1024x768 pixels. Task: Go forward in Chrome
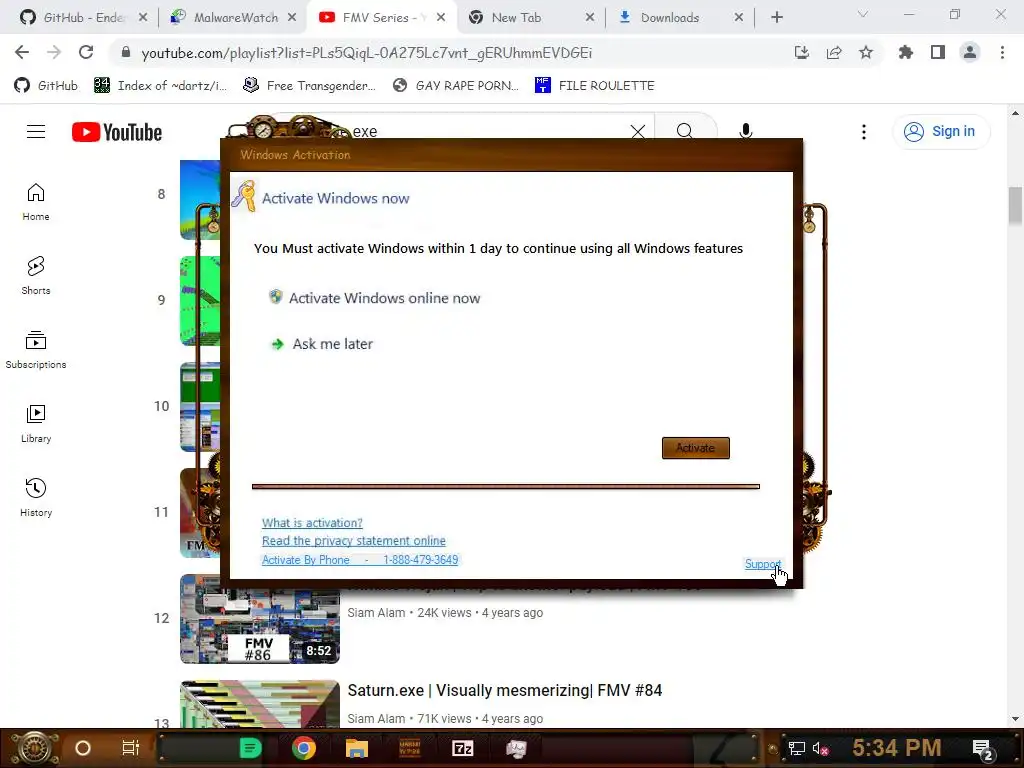(x=54, y=53)
